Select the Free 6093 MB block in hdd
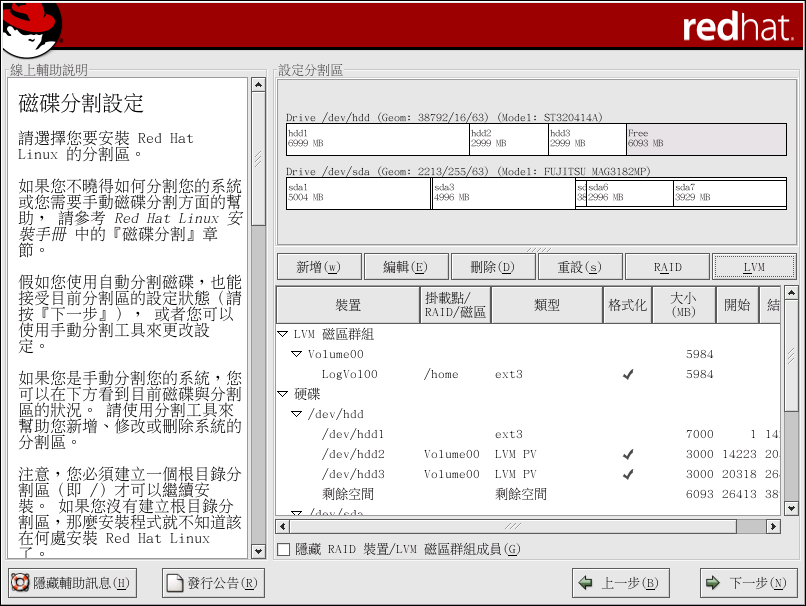This screenshot has width=806, height=606. (710, 138)
